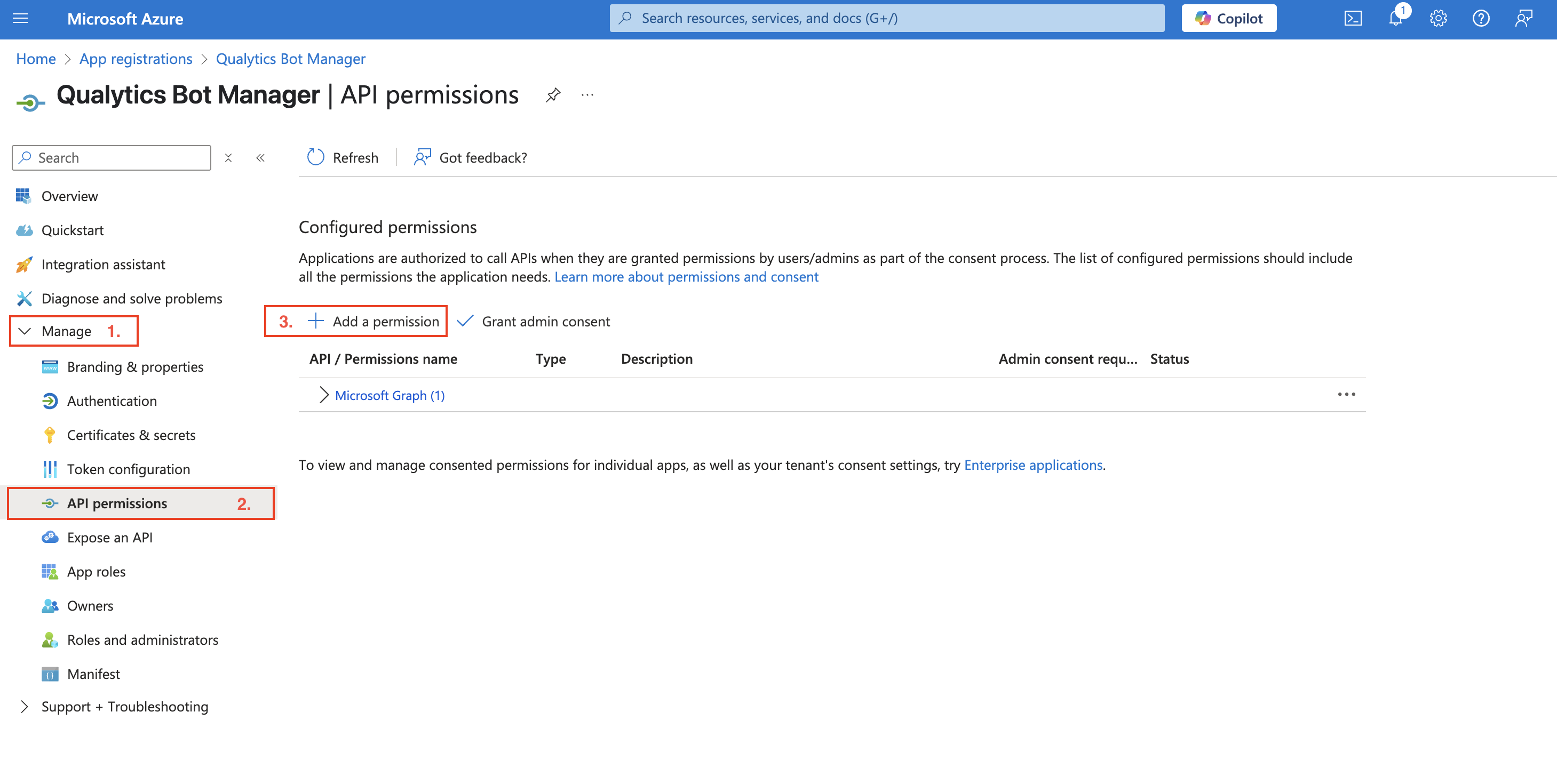
Task: Click the Quickstart cloud icon
Action: coord(23,230)
